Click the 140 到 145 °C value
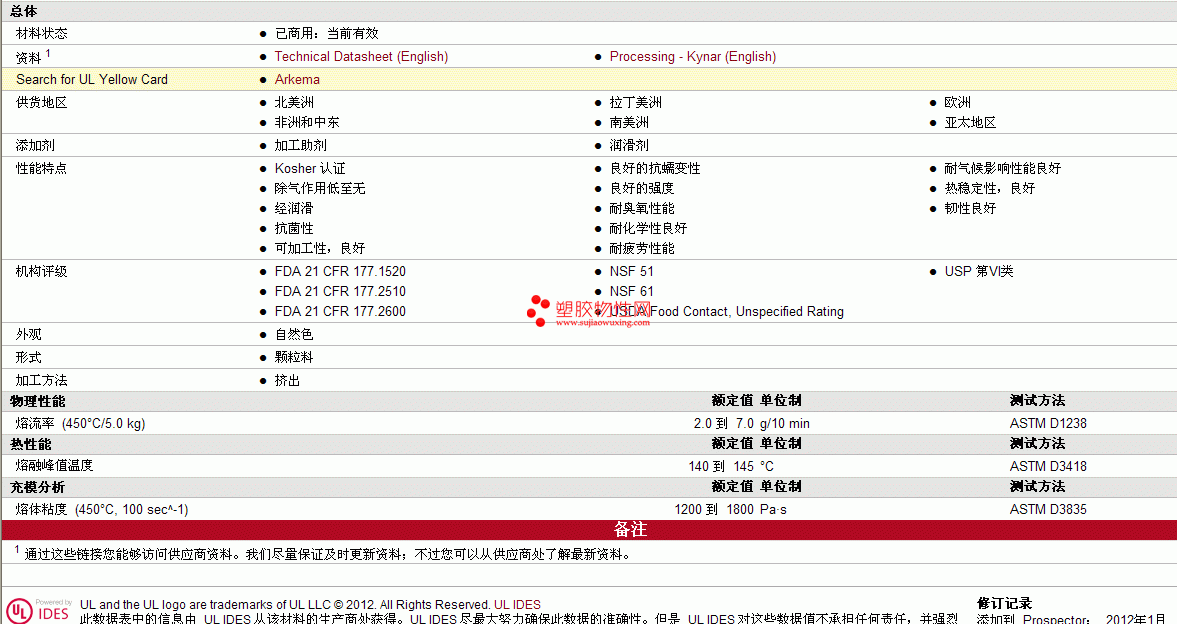Viewport: 1177px width, 624px height. pos(731,466)
